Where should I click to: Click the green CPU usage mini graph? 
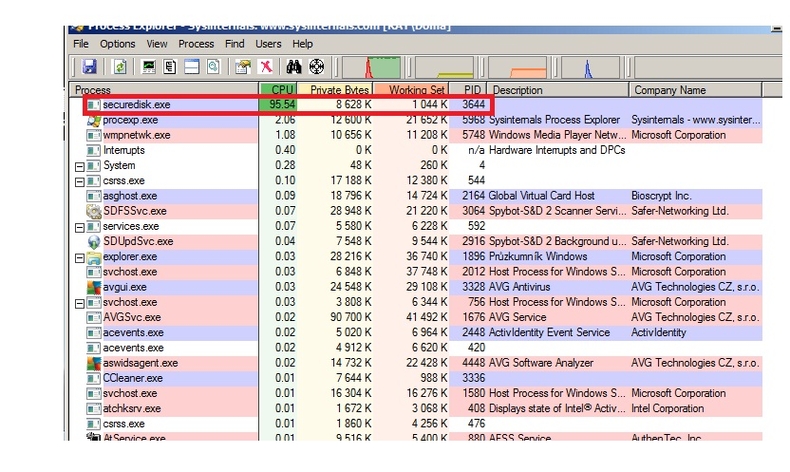tap(370, 68)
